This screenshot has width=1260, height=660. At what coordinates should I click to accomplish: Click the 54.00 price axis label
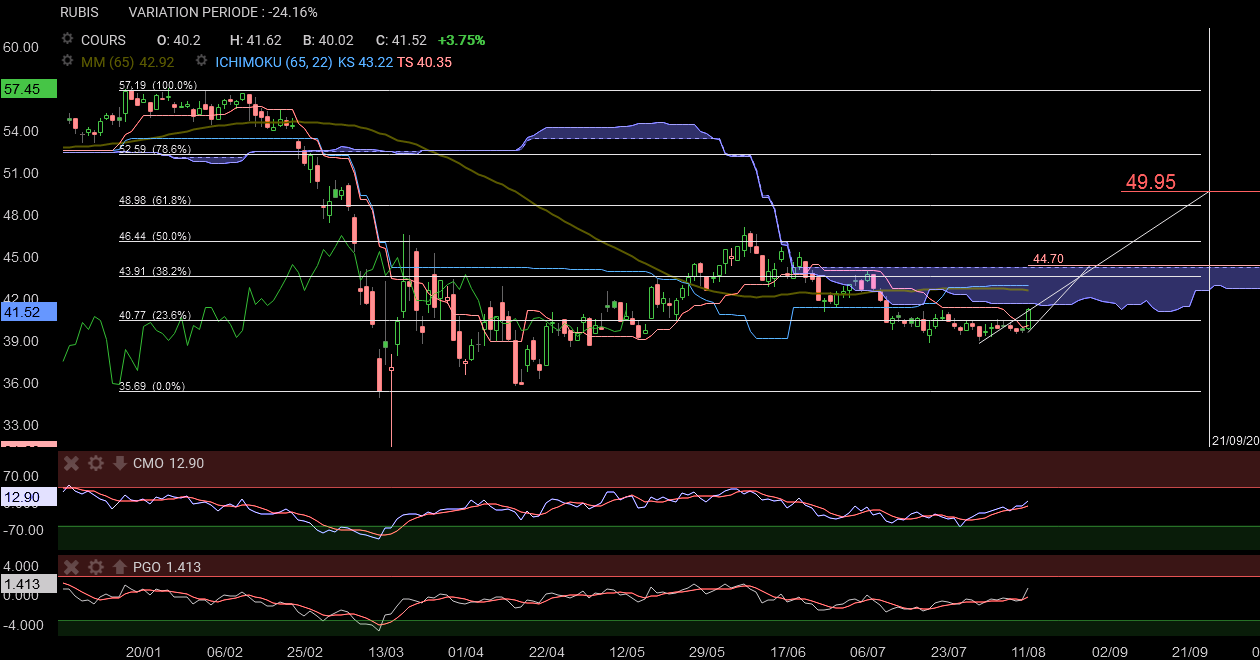(x=20, y=130)
